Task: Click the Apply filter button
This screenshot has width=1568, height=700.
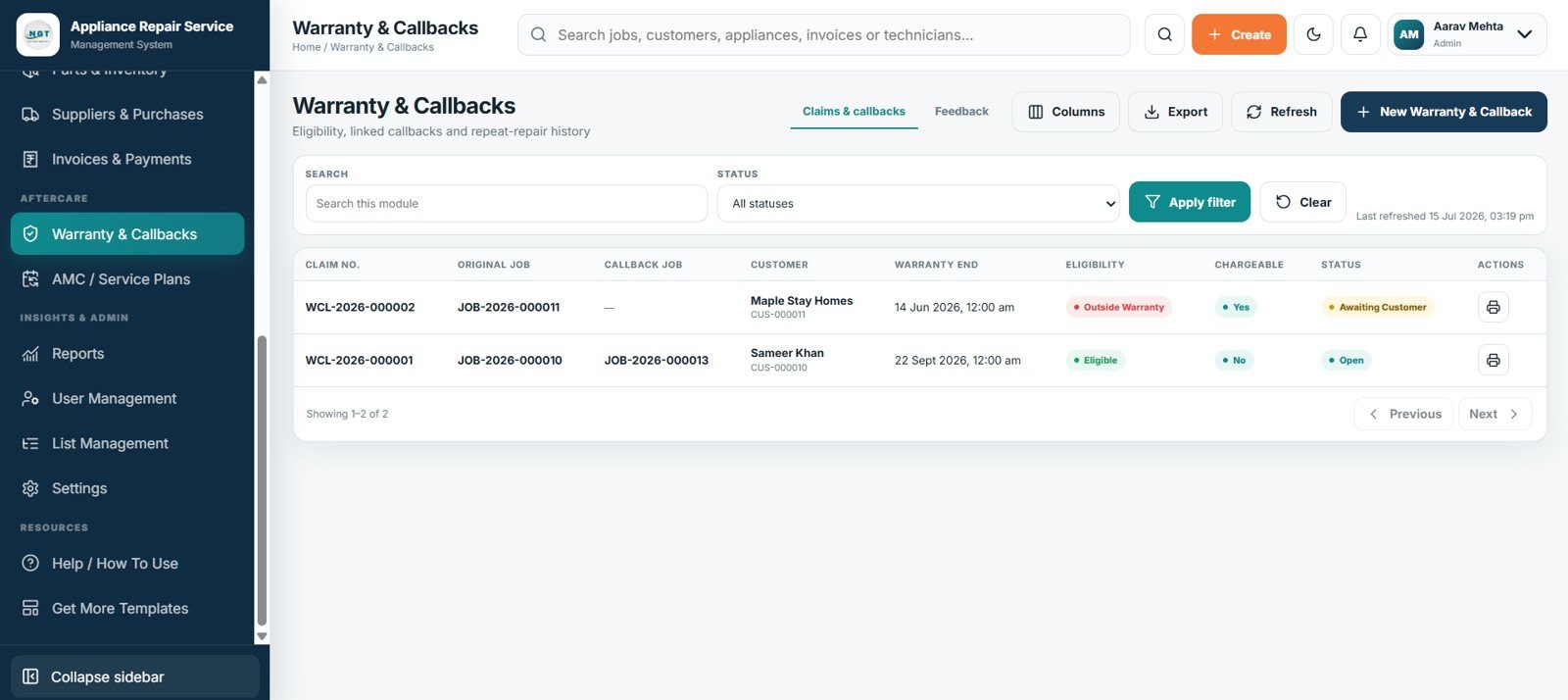Action: pos(1190,202)
